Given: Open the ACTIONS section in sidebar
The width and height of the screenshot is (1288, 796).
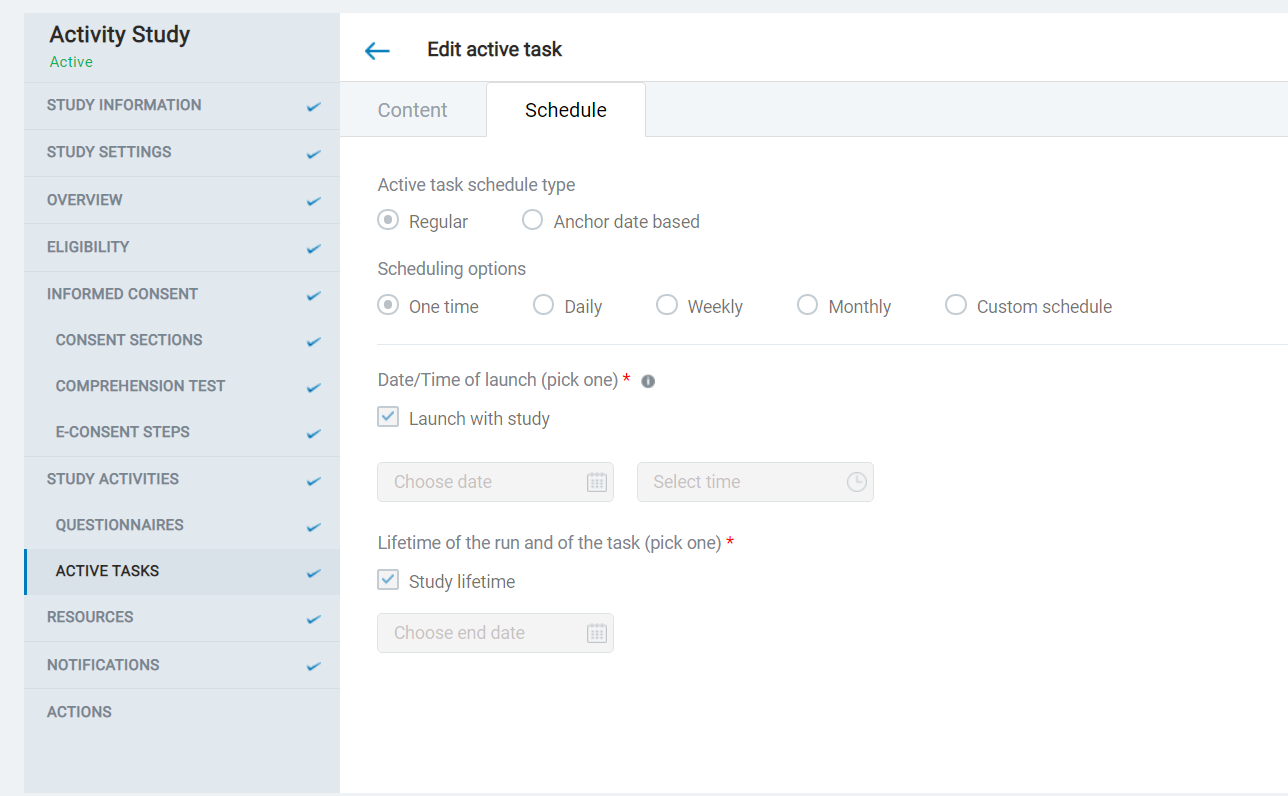Looking at the screenshot, I should pos(77,711).
